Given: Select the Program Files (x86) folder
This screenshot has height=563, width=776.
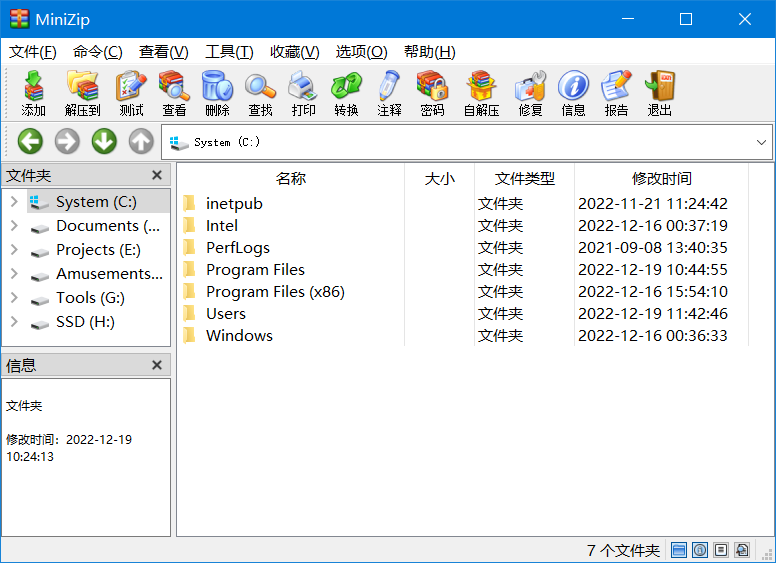Looking at the screenshot, I should coord(462,291).
